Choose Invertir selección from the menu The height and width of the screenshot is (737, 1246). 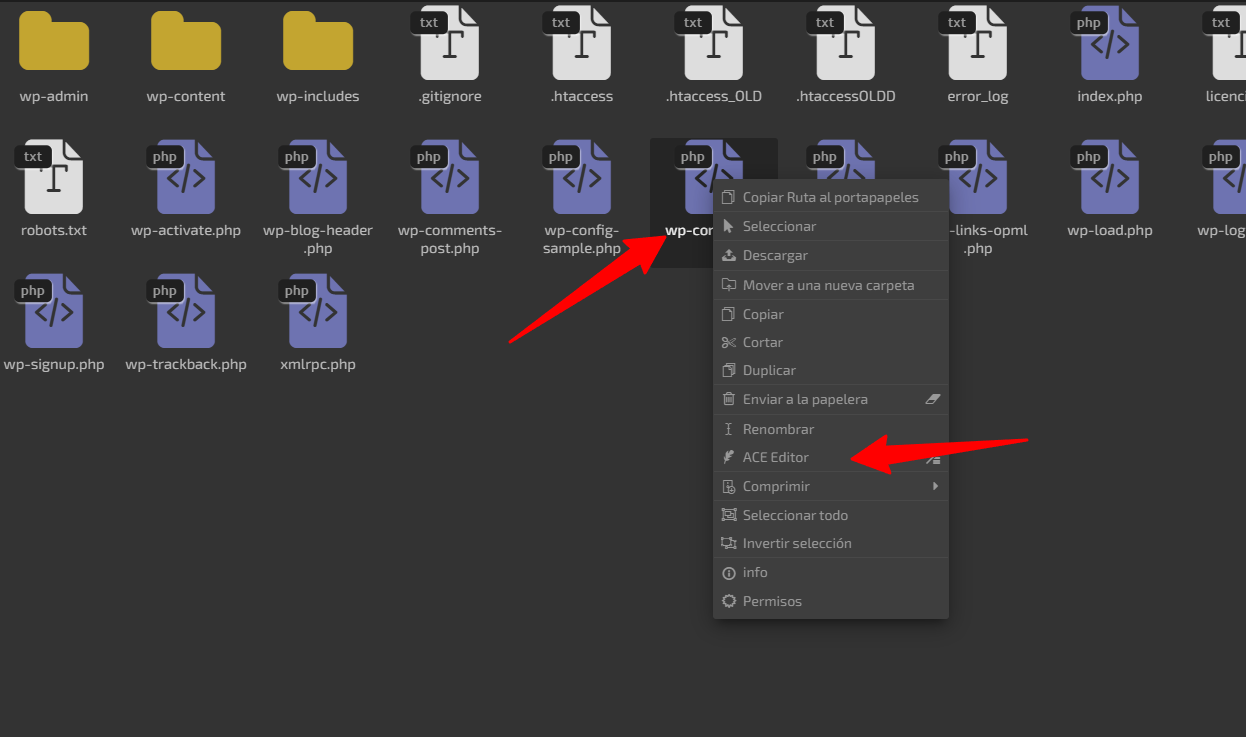[830, 543]
